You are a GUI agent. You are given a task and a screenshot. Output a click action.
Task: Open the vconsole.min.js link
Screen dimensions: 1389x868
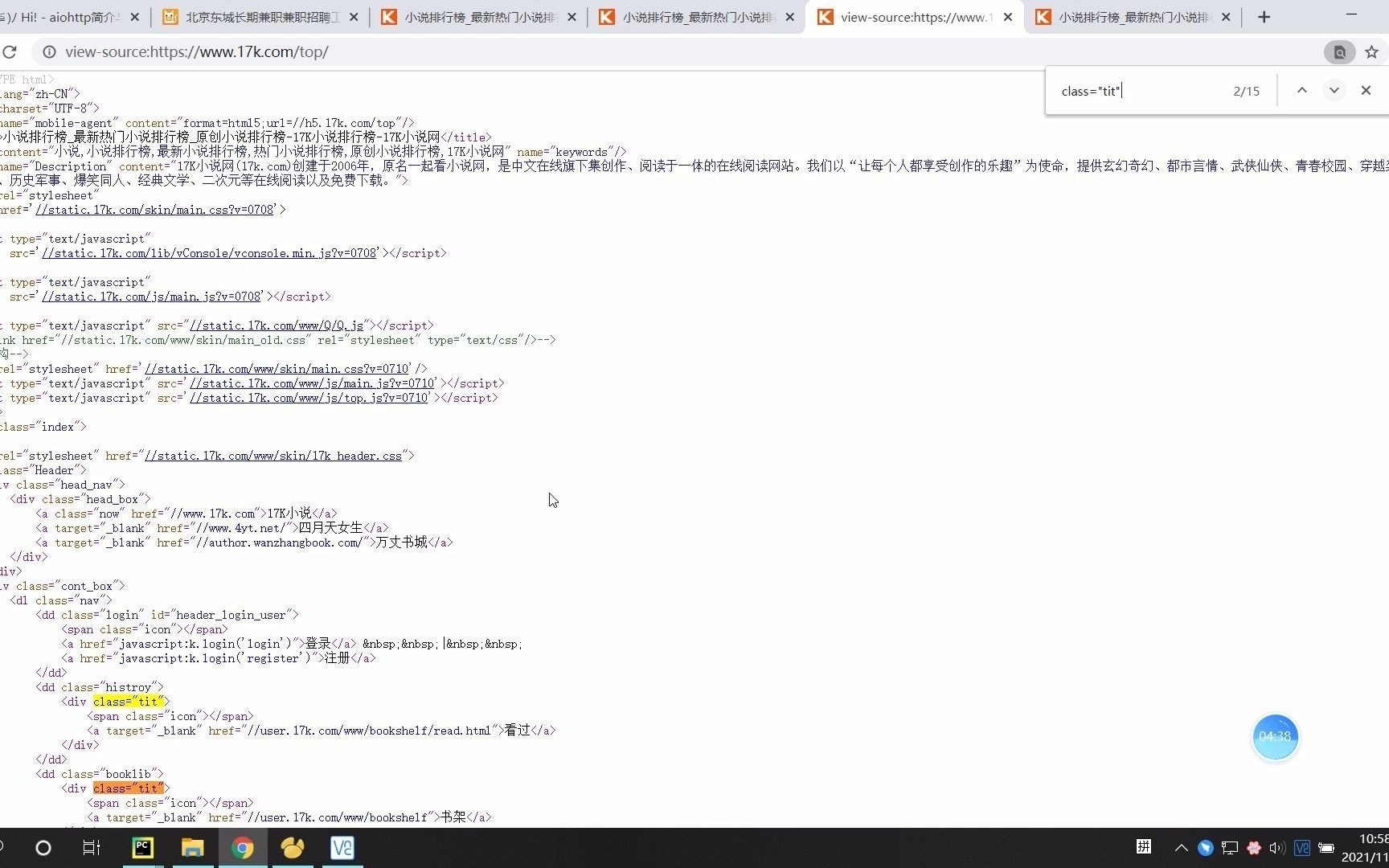click(x=209, y=253)
